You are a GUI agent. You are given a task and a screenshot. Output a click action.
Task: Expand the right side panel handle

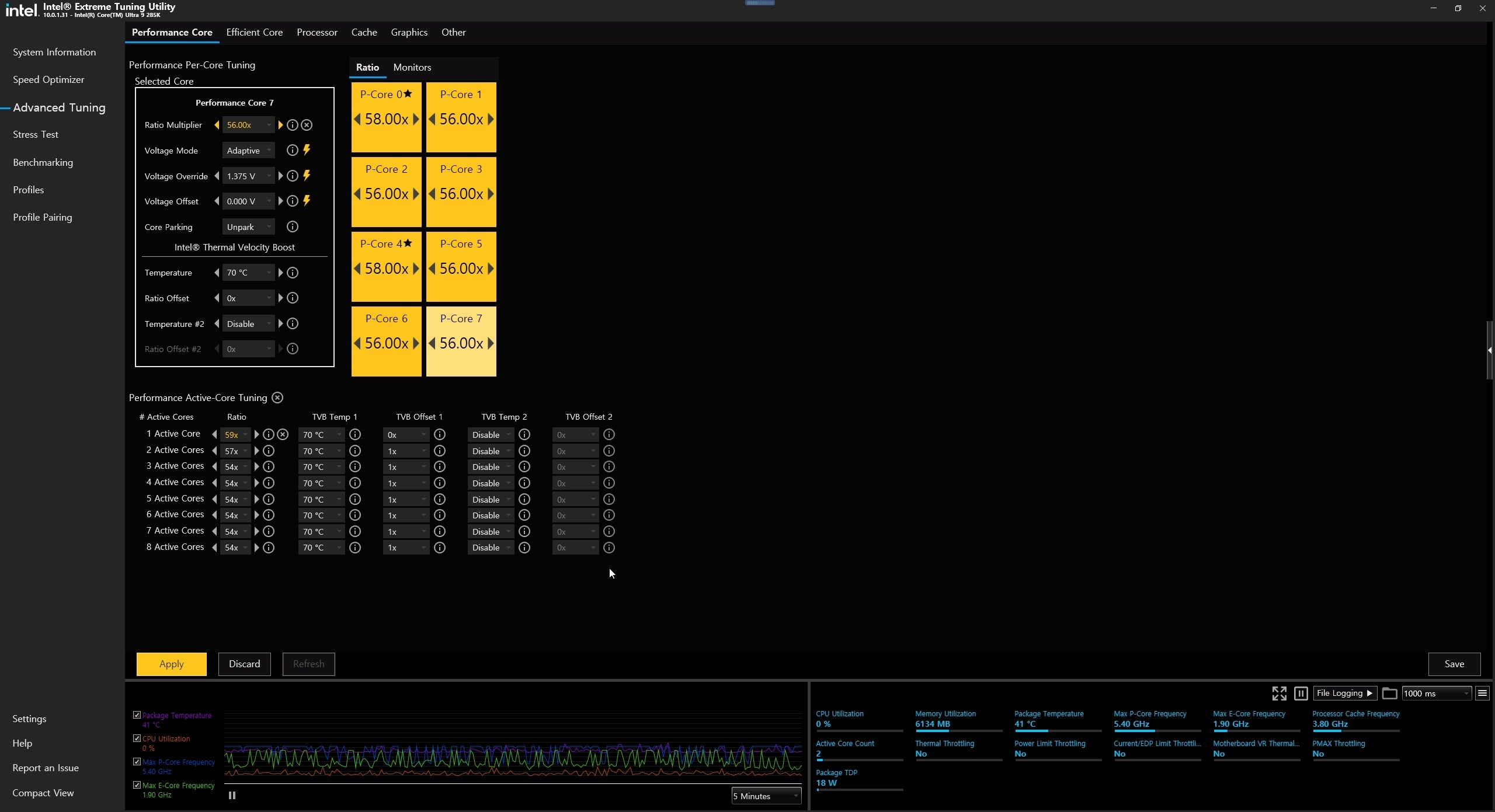[x=1490, y=350]
